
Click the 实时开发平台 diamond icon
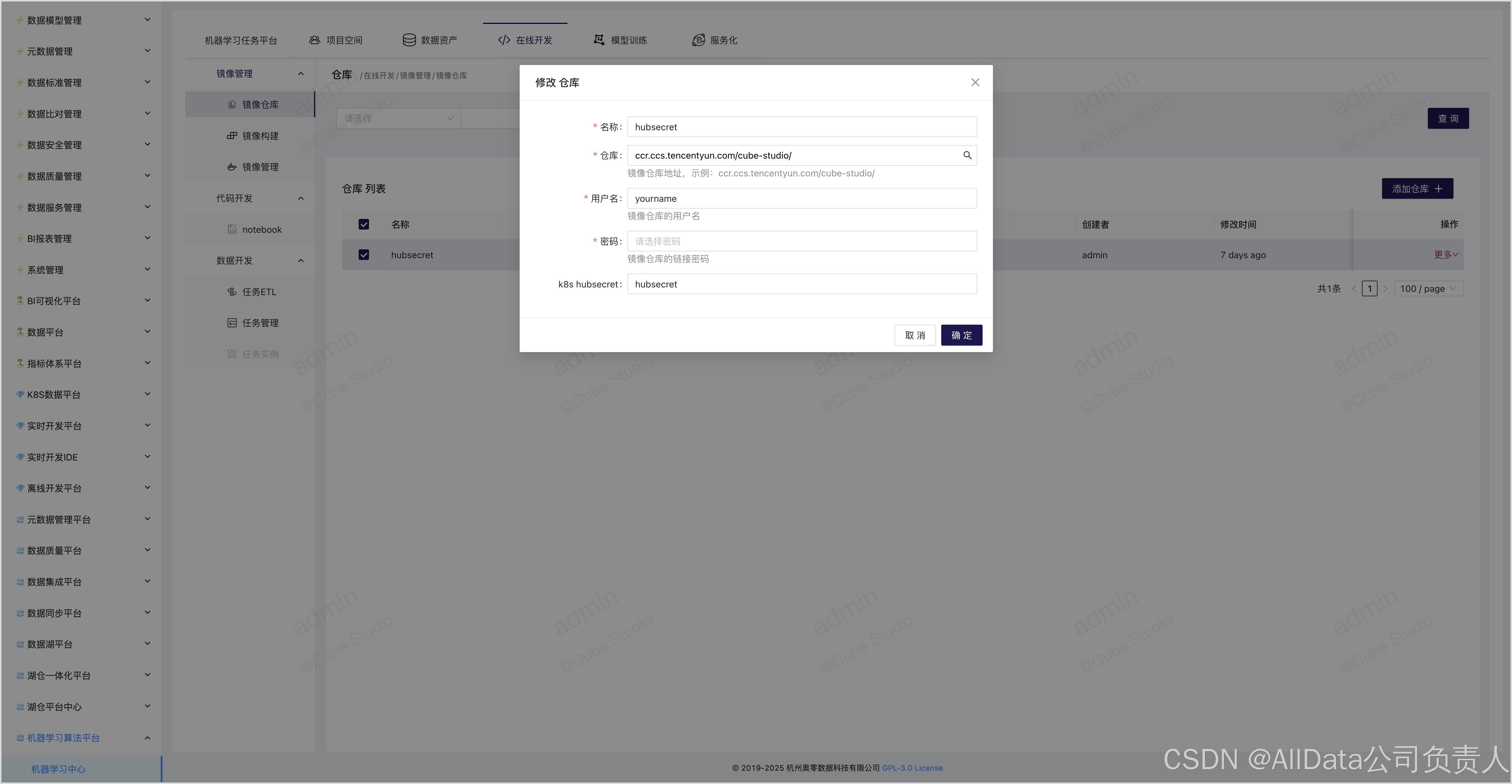pos(20,425)
